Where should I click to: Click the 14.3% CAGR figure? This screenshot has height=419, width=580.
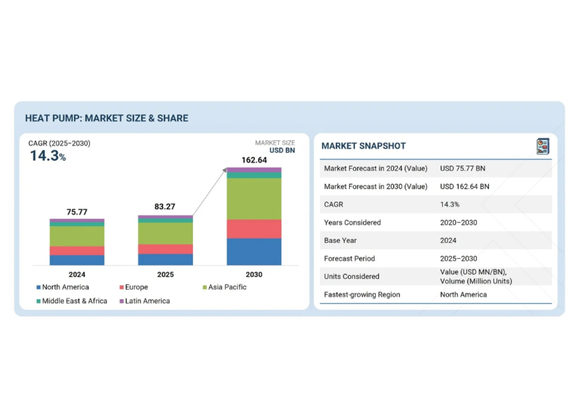[x=48, y=156]
